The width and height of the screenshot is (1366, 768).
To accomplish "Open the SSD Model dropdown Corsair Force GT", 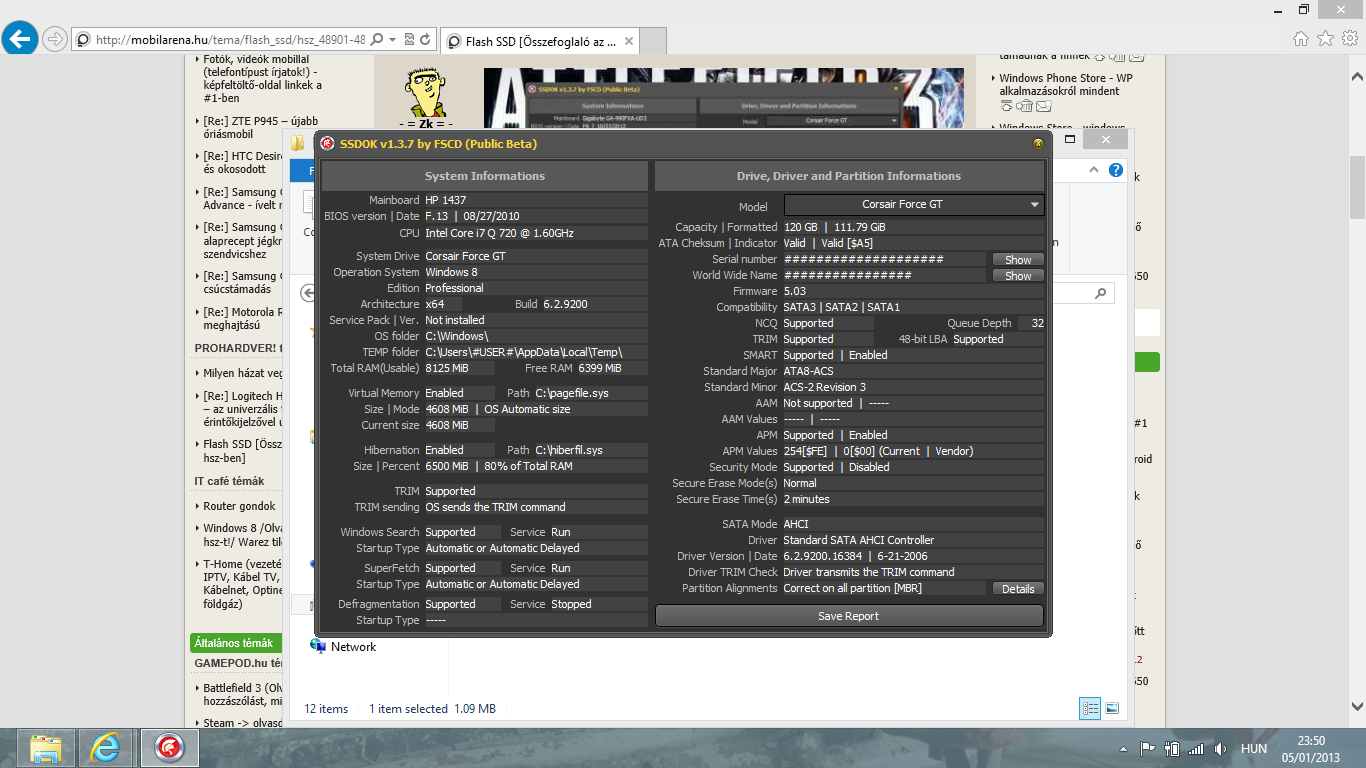I will (x=914, y=204).
